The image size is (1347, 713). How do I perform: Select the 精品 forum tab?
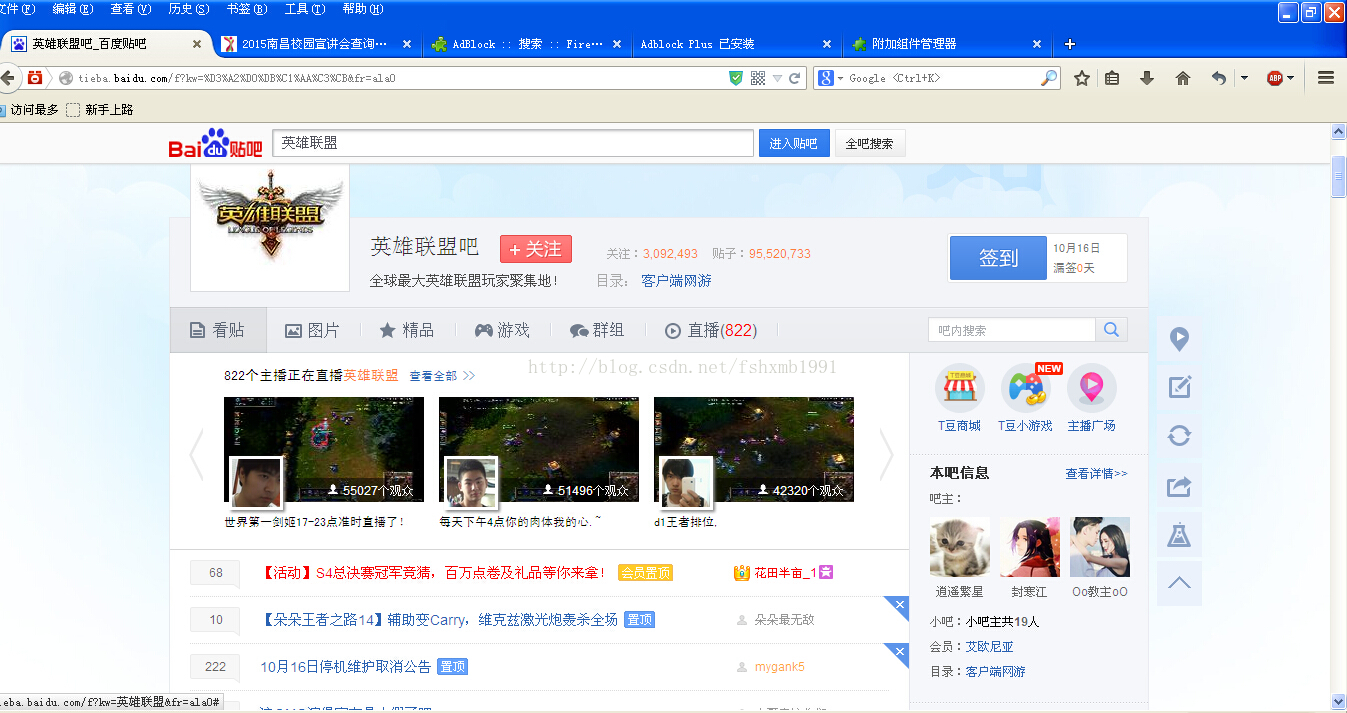pyautogui.click(x=406, y=330)
